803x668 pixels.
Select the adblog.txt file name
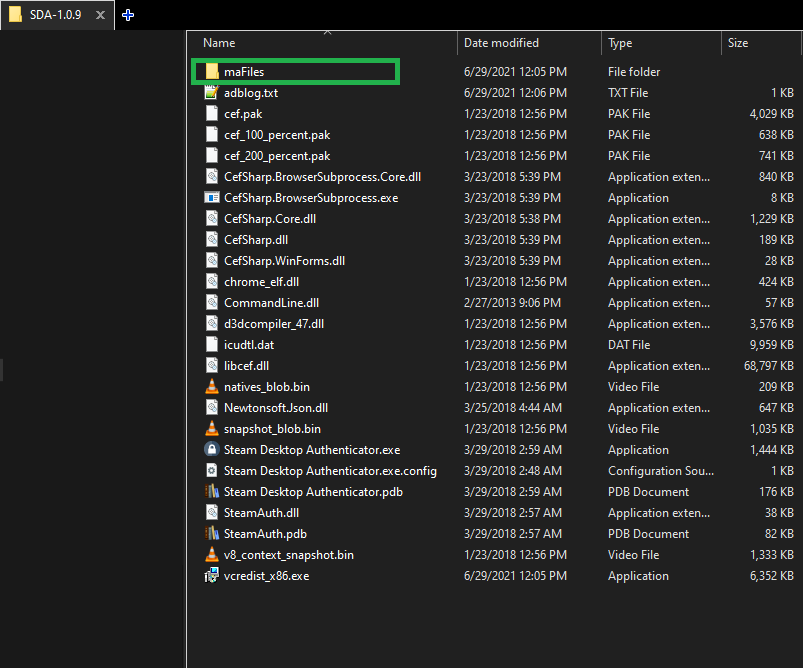[x=251, y=93]
